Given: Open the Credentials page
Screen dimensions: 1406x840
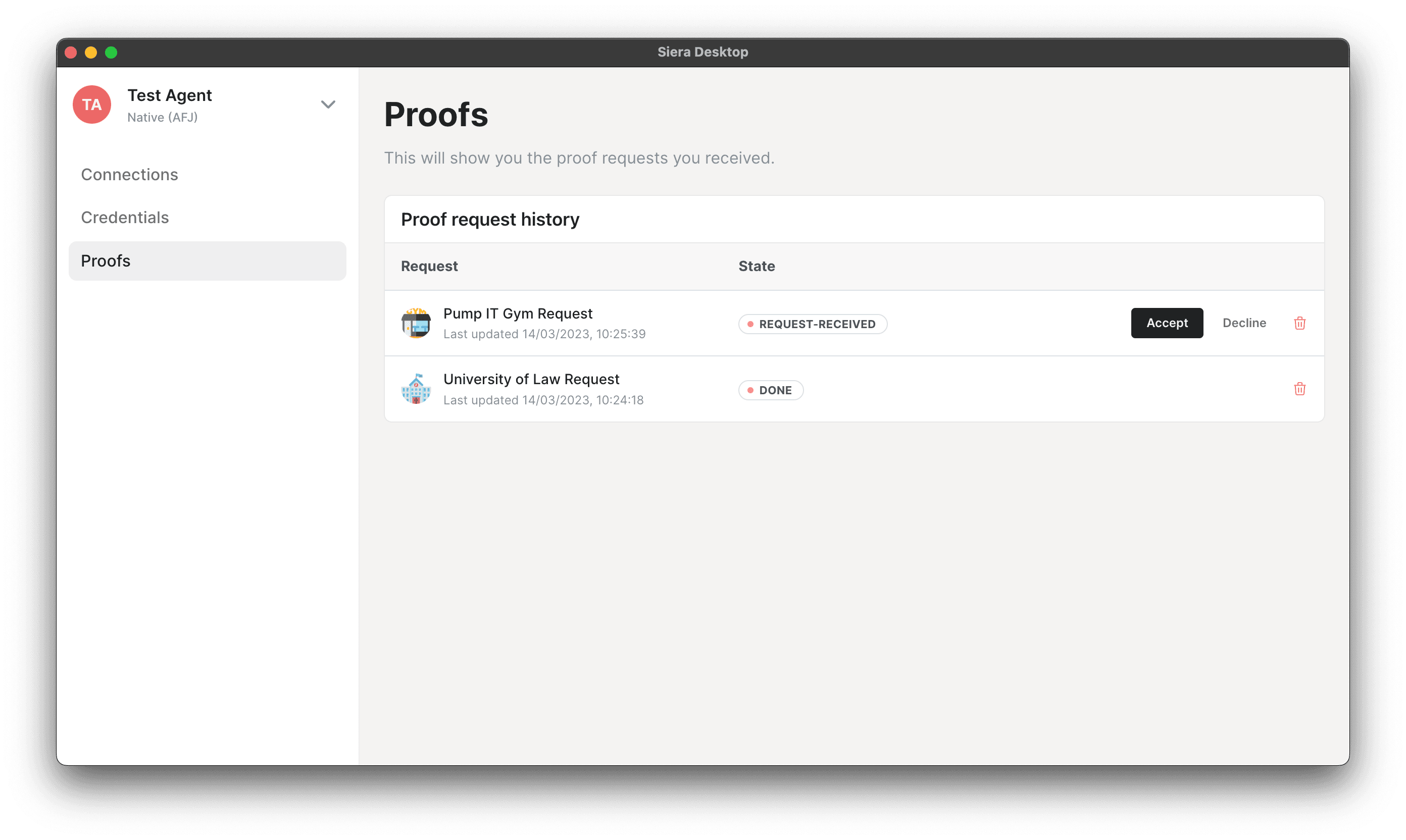Looking at the screenshot, I should pyautogui.click(x=125, y=218).
